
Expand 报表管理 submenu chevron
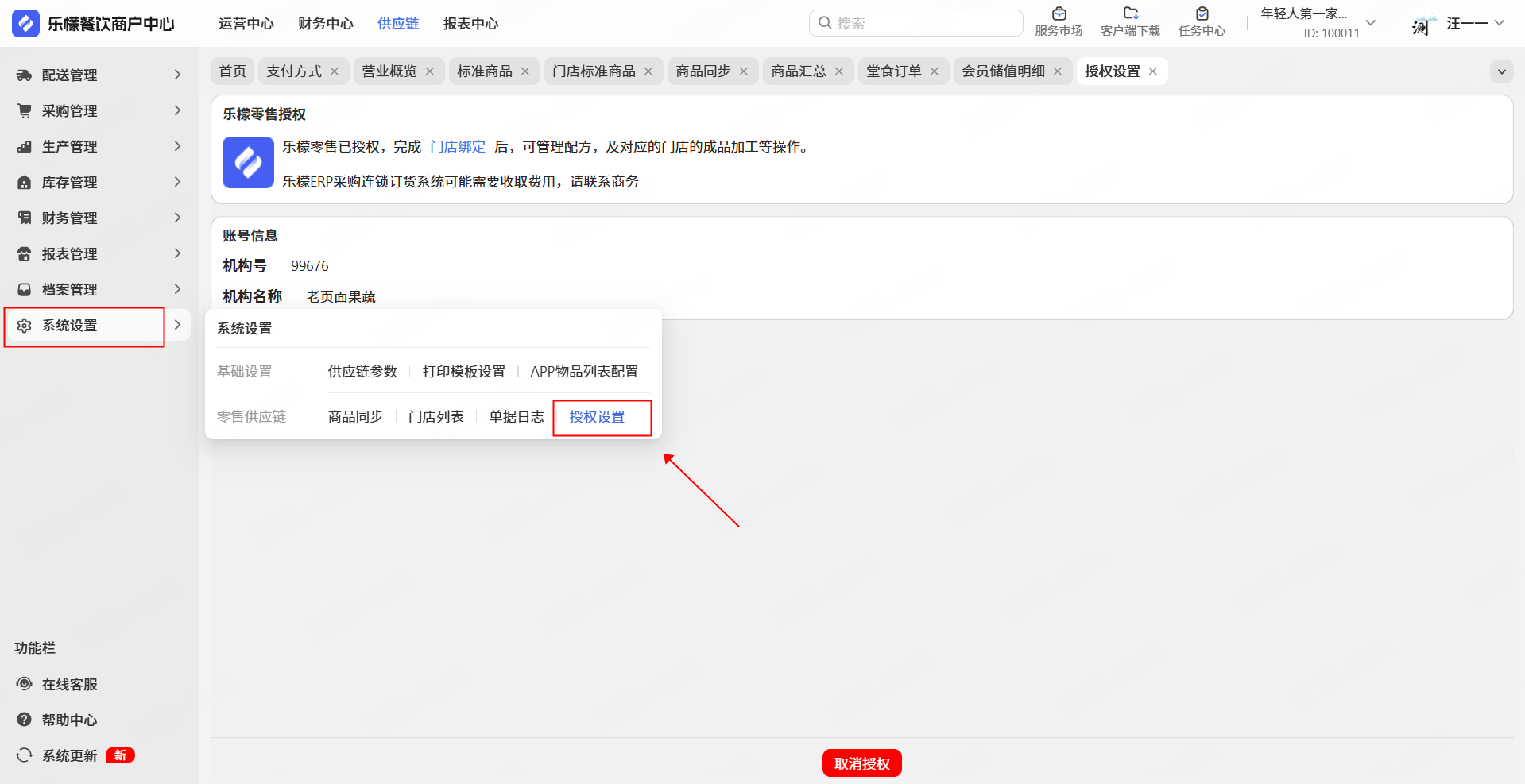177,253
